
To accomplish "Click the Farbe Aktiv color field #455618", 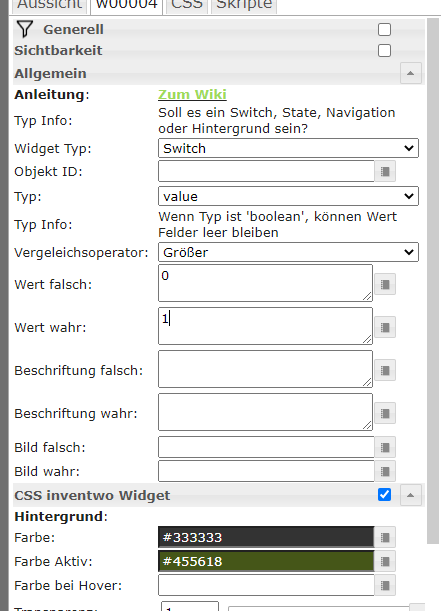I will pyautogui.click(x=266, y=562).
